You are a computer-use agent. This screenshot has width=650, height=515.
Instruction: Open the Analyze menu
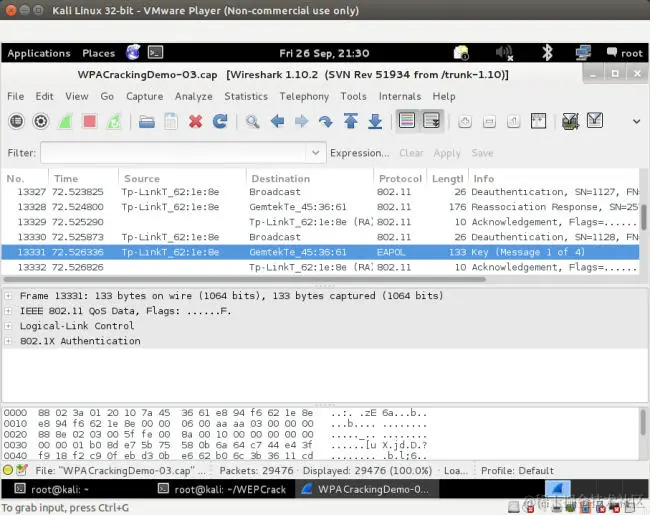tap(194, 96)
